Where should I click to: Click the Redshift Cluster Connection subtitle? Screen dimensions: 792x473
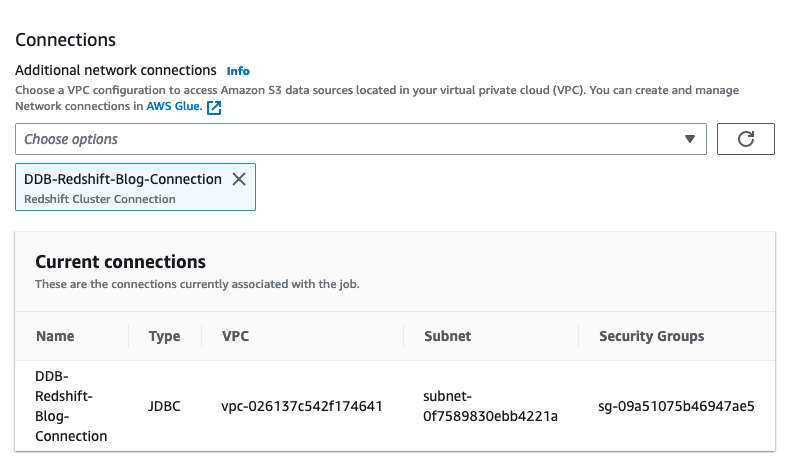point(100,199)
